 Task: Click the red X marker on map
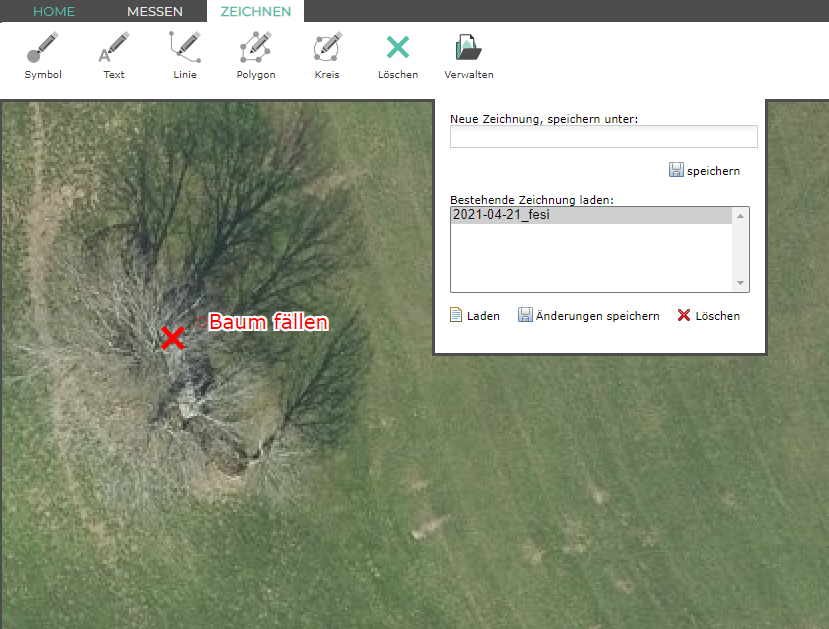173,338
